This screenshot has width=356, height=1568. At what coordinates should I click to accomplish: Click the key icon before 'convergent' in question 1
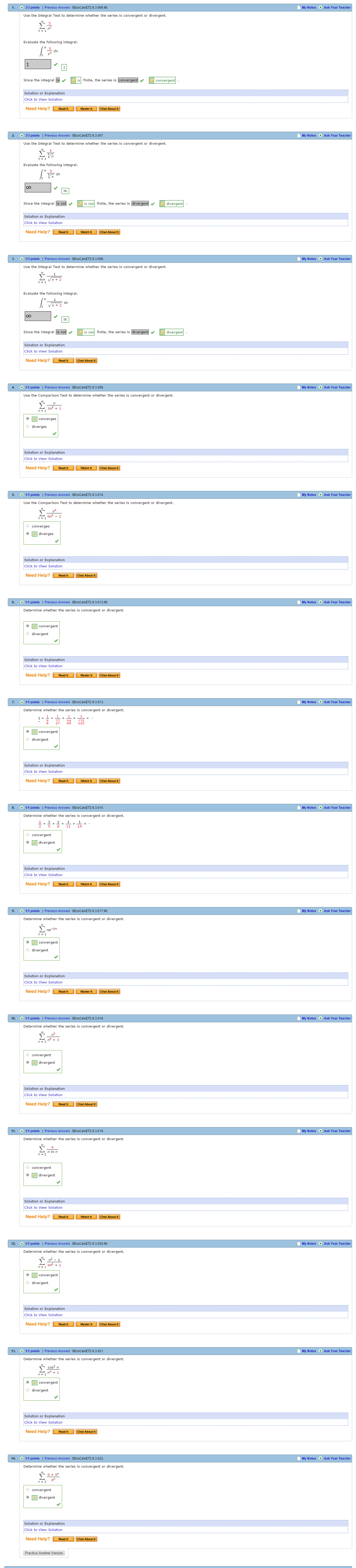tap(152, 80)
